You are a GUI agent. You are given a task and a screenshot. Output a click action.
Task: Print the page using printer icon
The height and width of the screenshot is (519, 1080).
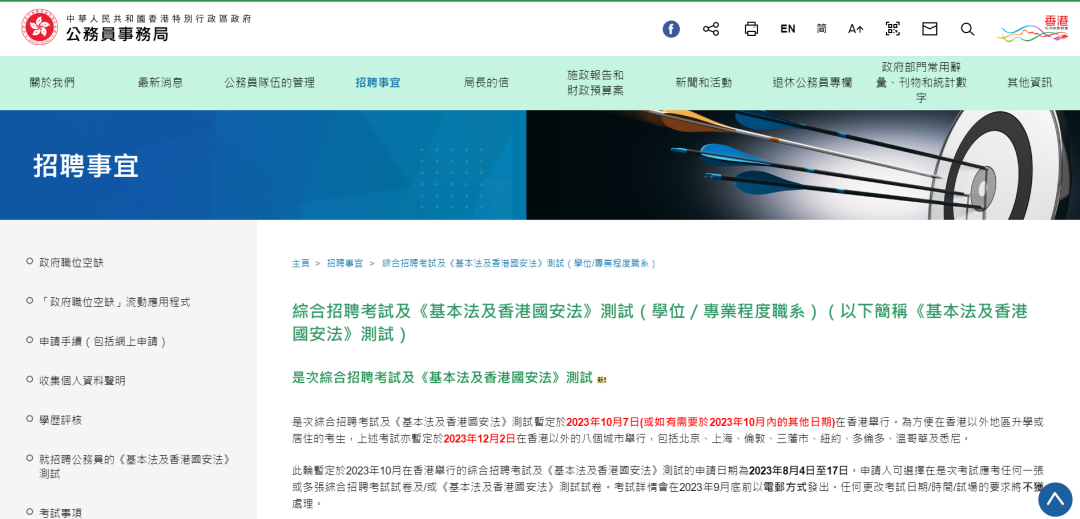click(751, 29)
